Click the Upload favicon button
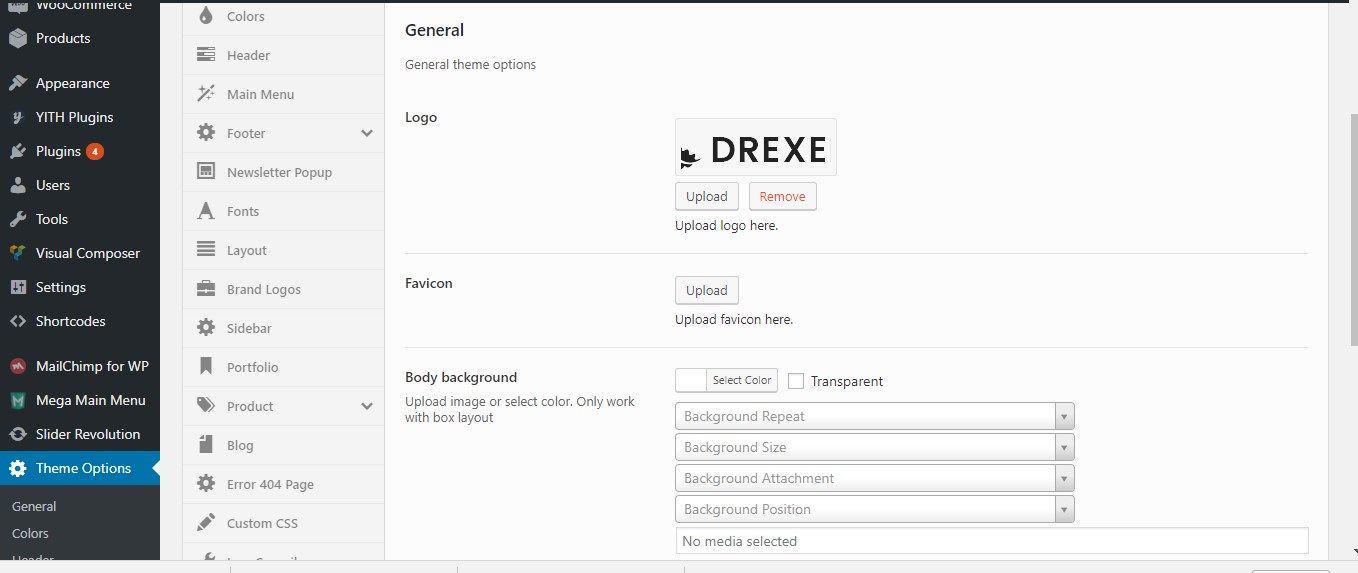The height and width of the screenshot is (573, 1358). point(707,290)
